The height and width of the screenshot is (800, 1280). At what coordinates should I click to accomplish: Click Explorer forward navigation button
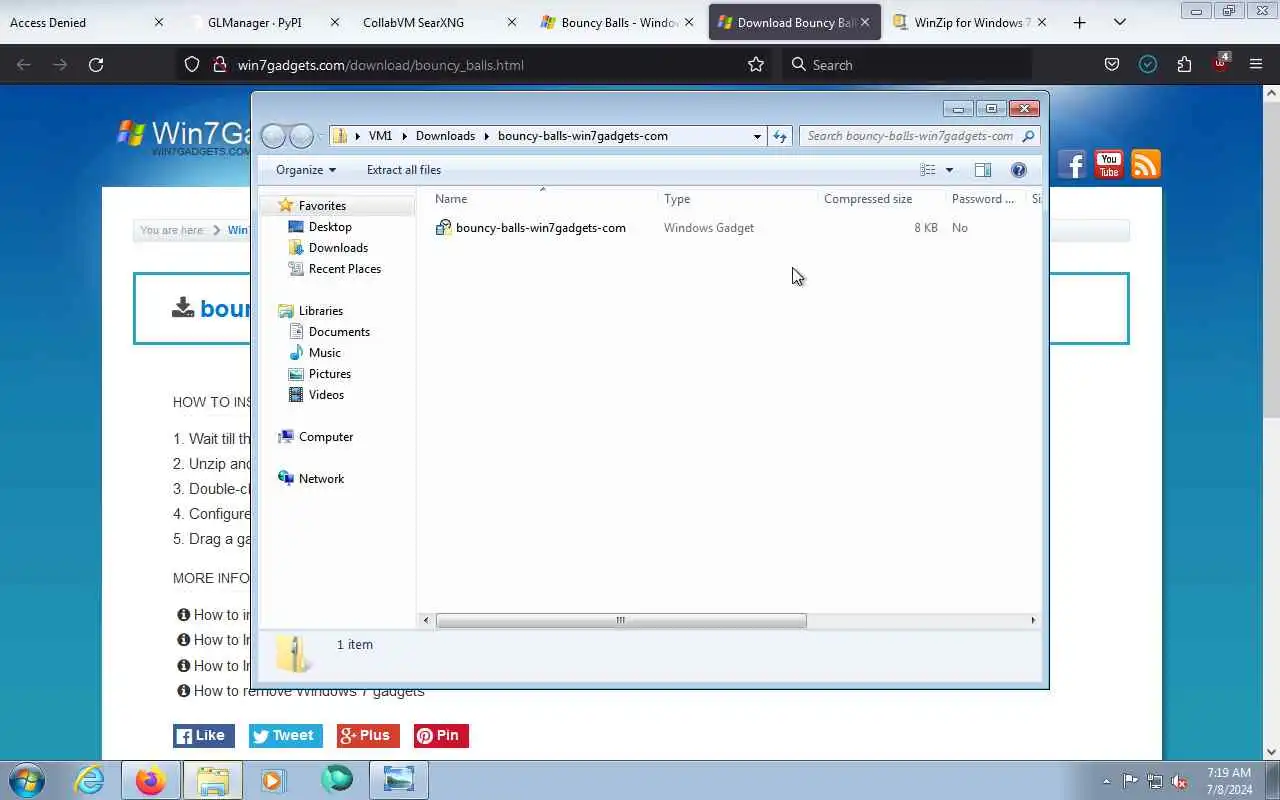(x=301, y=136)
